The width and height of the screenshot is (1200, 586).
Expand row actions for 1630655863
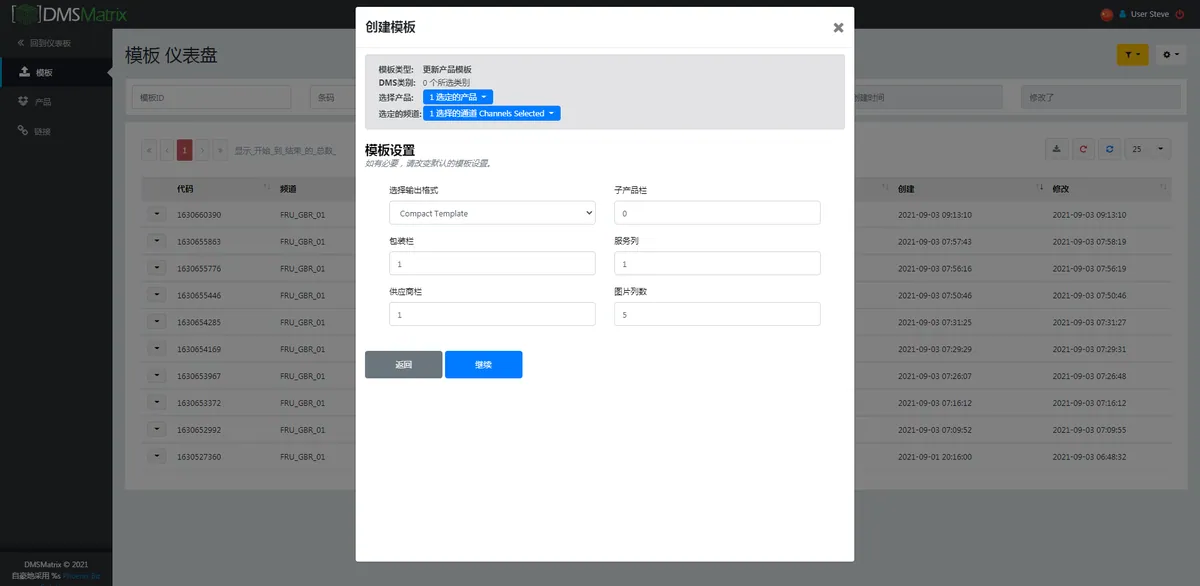coord(157,241)
